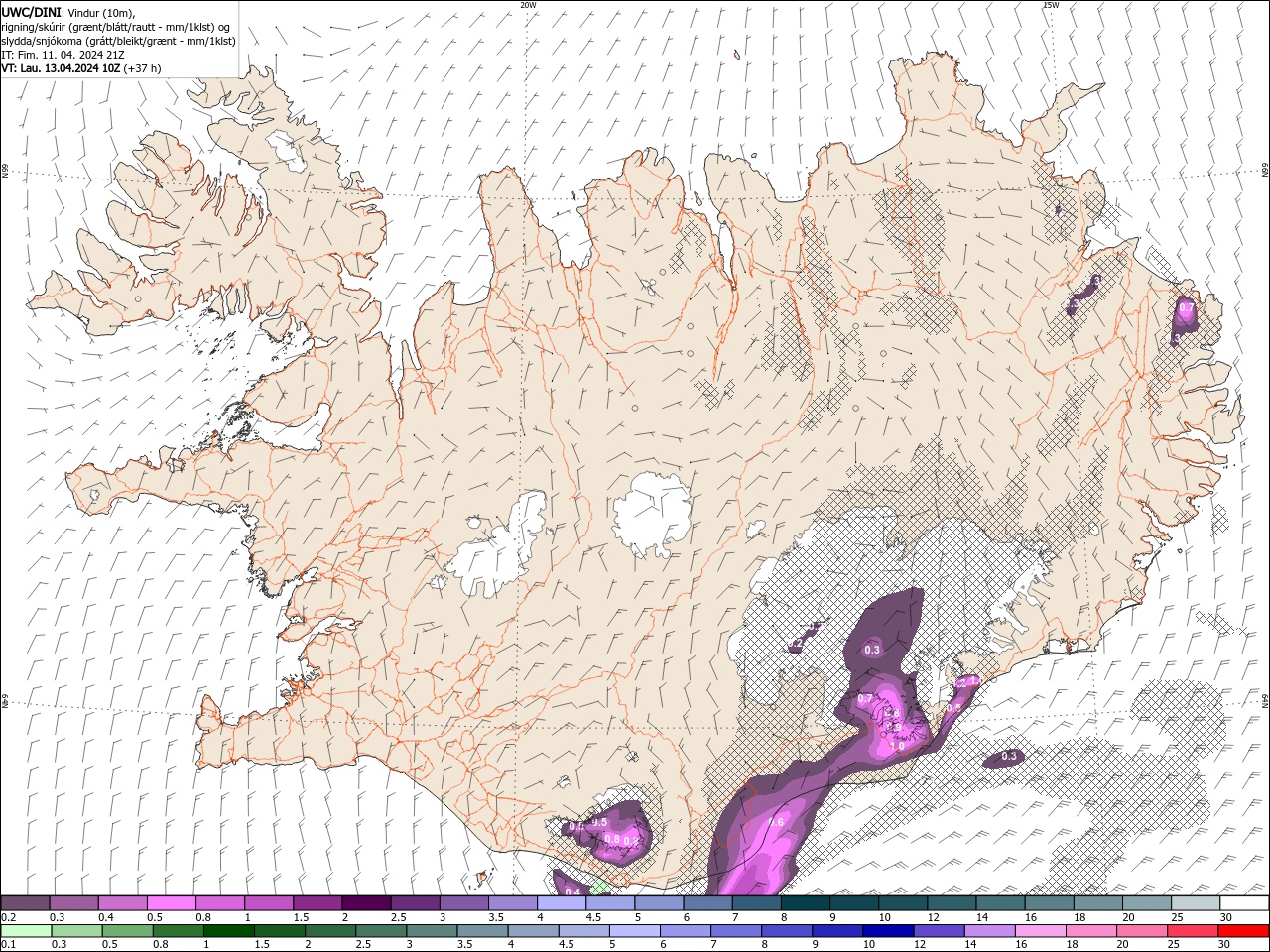1270x952 pixels.
Task: Click the 0.6 value in the southern precipitation band
Action: [776, 822]
